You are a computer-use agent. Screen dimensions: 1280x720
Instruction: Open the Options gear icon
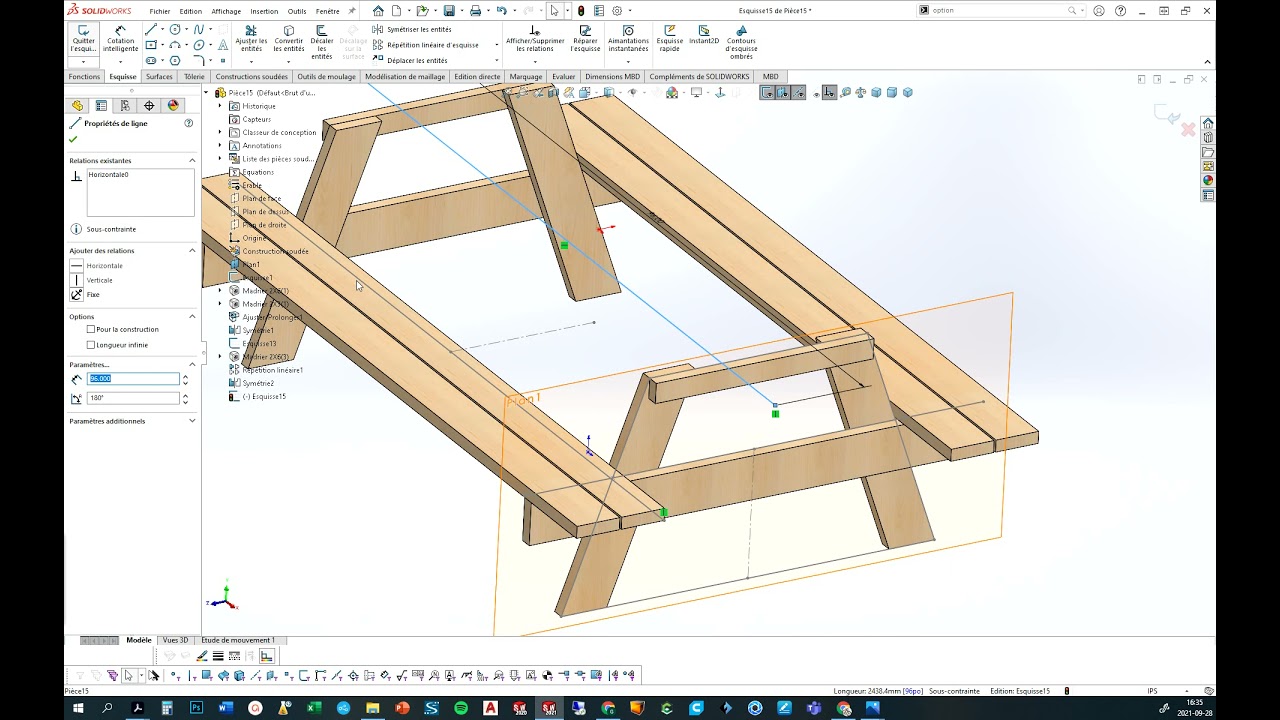tap(616, 11)
